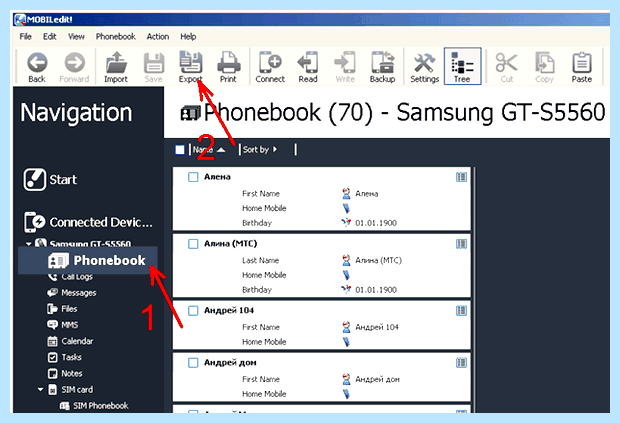Screen dimensions: 620x423
Task: Click the Connect phone icon
Action: 270,67
